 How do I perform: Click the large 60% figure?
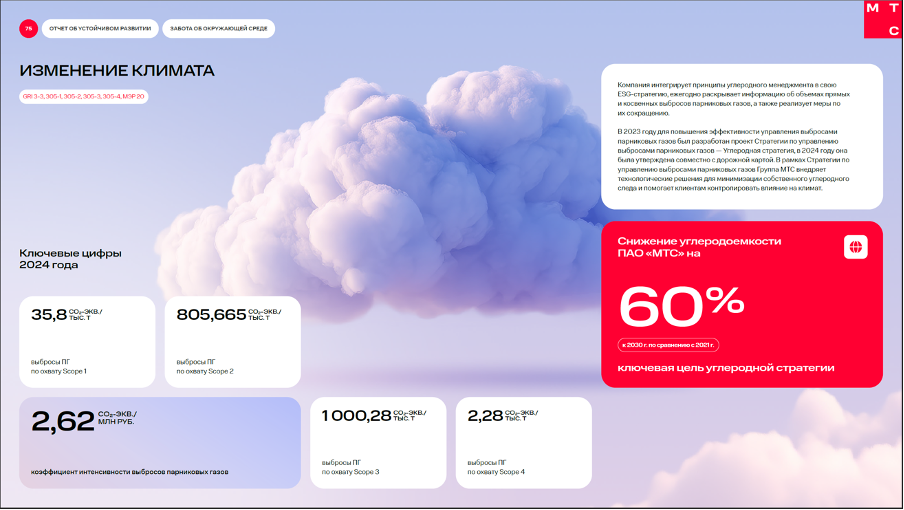681,306
